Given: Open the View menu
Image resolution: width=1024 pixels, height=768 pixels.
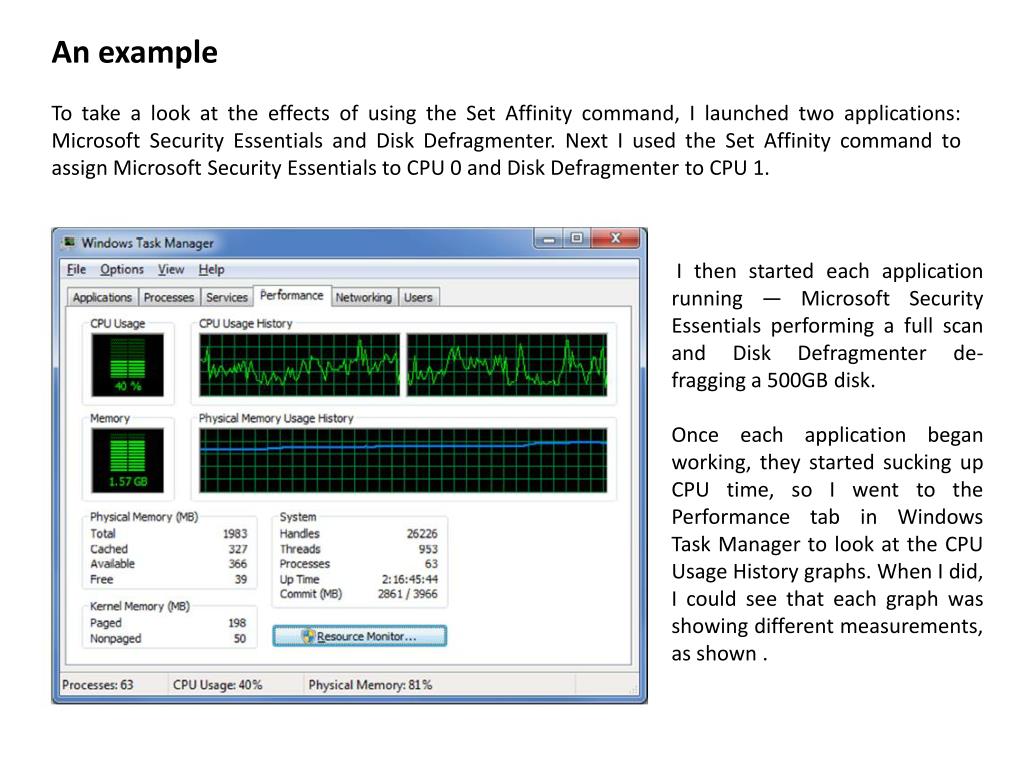Looking at the screenshot, I should tap(170, 269).
